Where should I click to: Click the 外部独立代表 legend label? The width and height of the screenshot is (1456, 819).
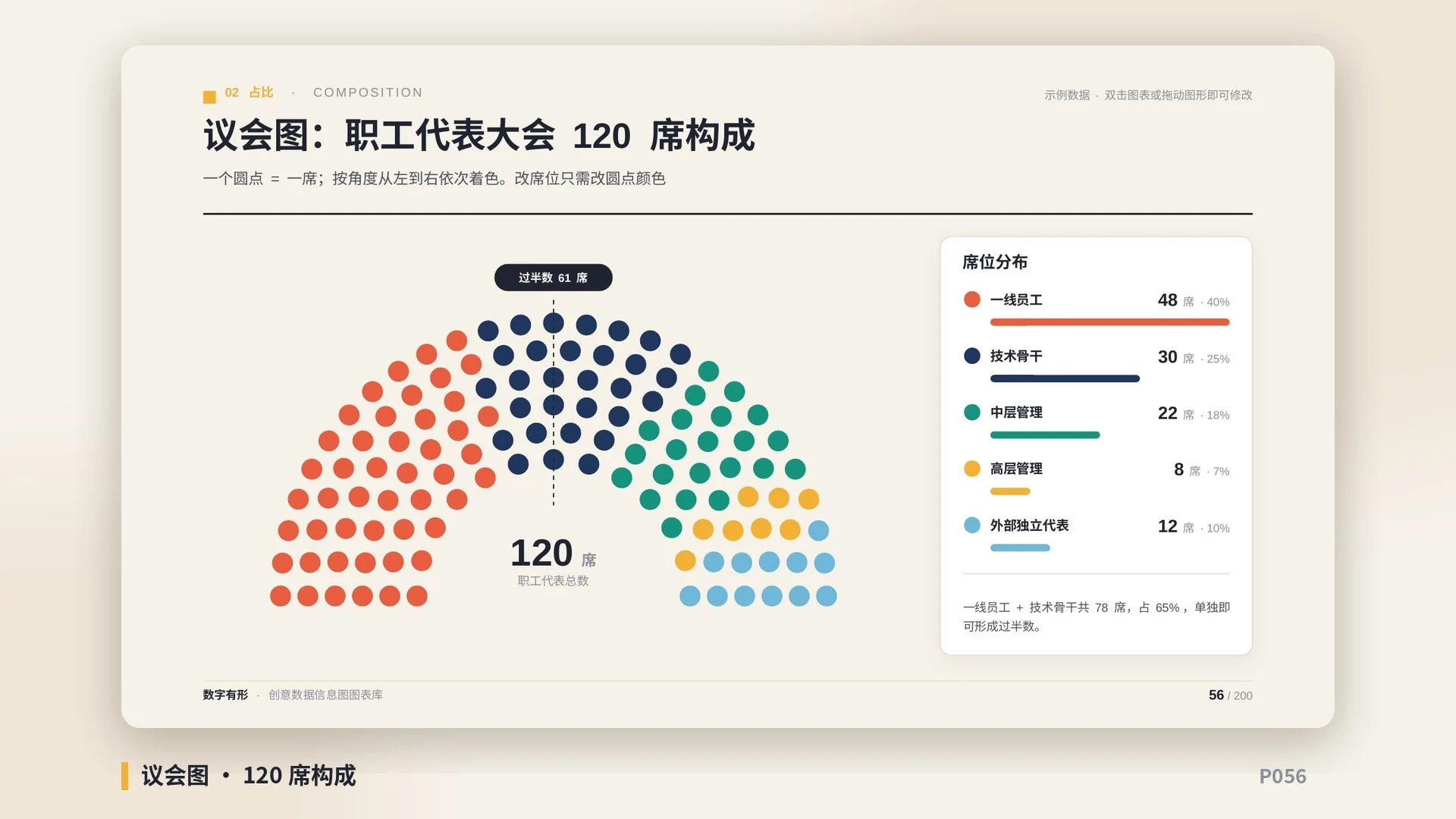(1029, 525)
